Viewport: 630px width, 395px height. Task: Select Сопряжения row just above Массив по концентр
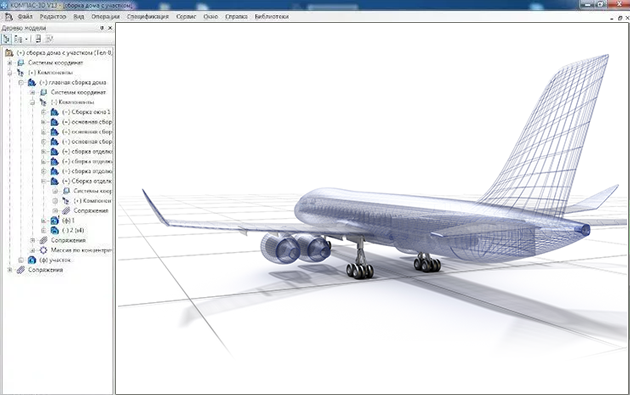pos(68,240)
